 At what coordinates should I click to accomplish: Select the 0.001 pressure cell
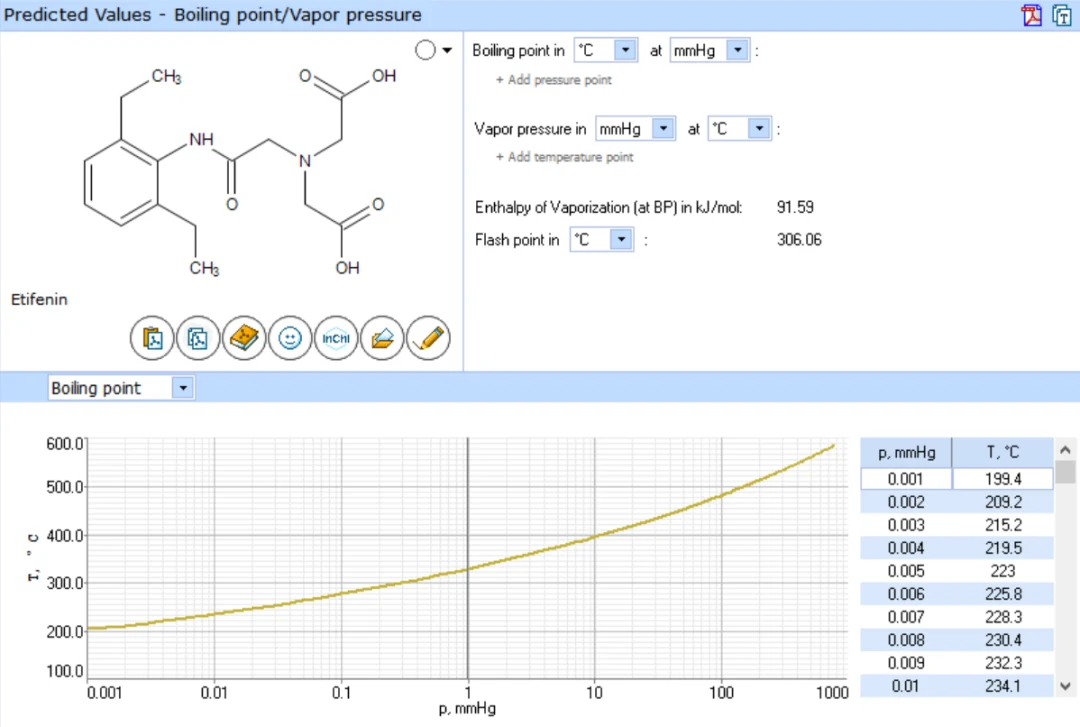point(906,479)
